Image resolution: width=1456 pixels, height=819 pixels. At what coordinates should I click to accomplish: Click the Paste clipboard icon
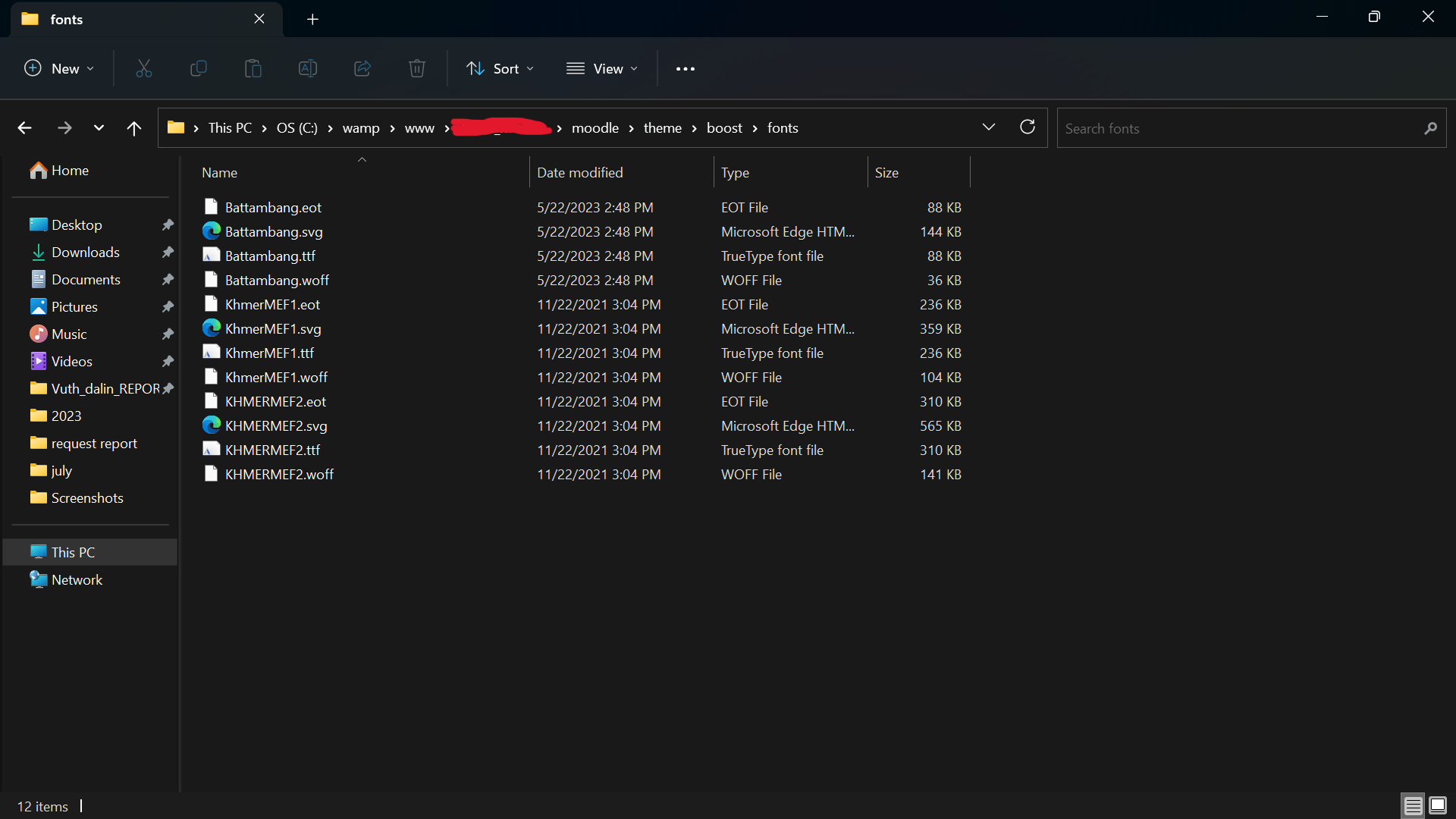(x=253, y=69)
